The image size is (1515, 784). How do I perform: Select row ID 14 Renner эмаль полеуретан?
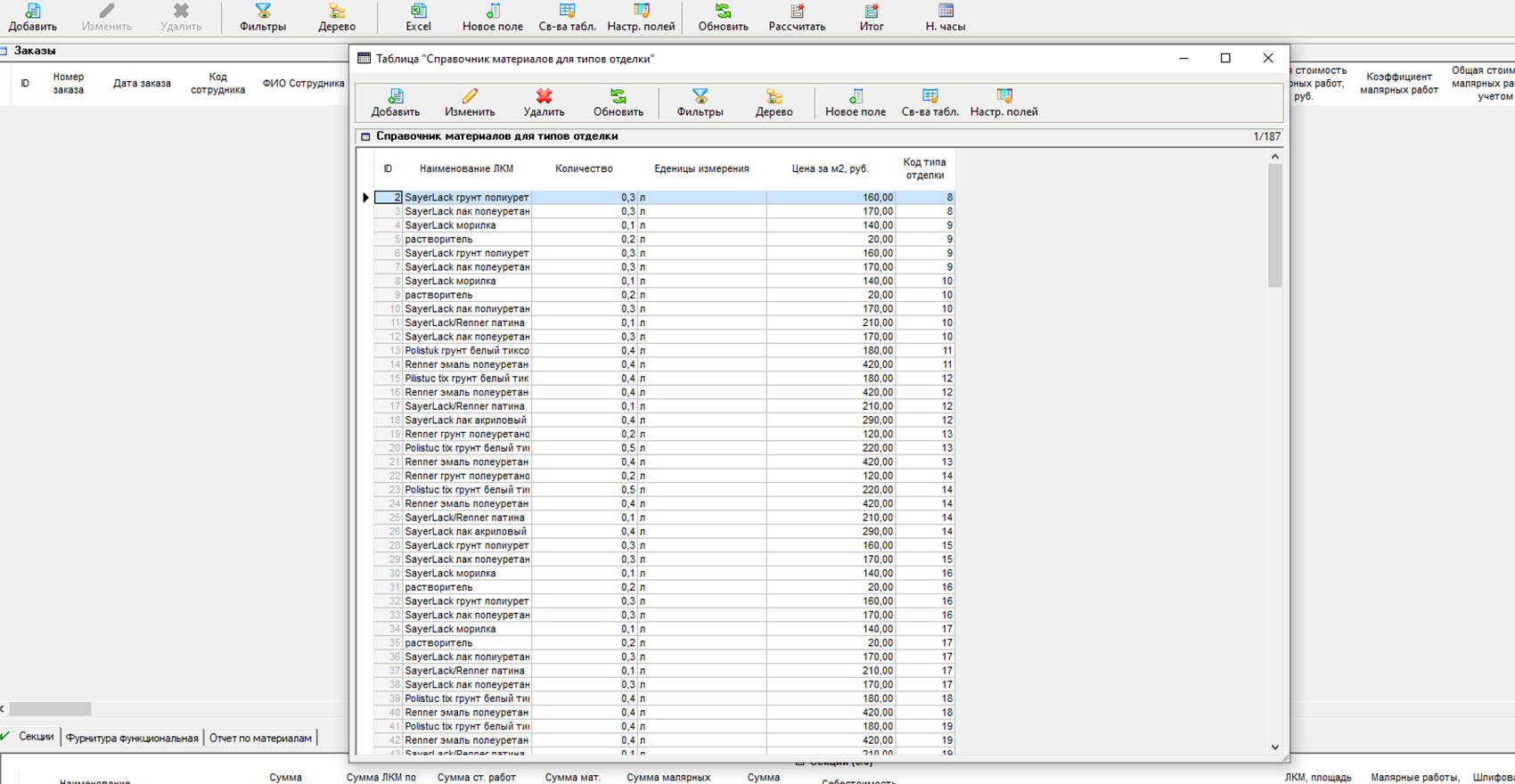coord(664,364)
